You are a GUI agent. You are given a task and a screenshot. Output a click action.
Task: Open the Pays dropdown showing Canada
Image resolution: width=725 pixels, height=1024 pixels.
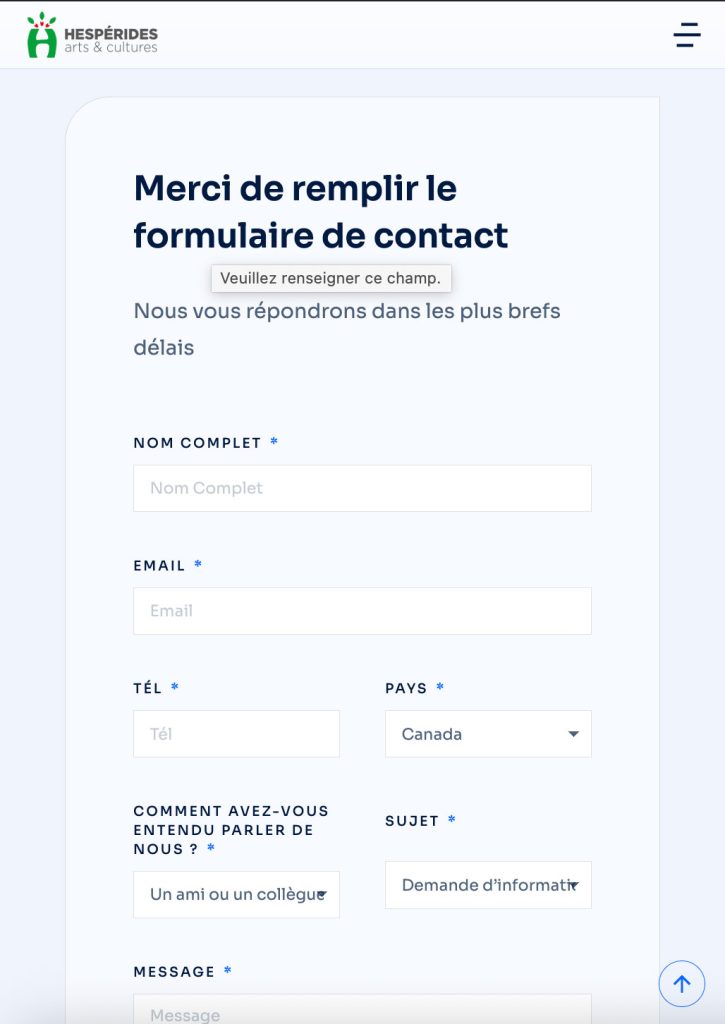tap(488, 734)
